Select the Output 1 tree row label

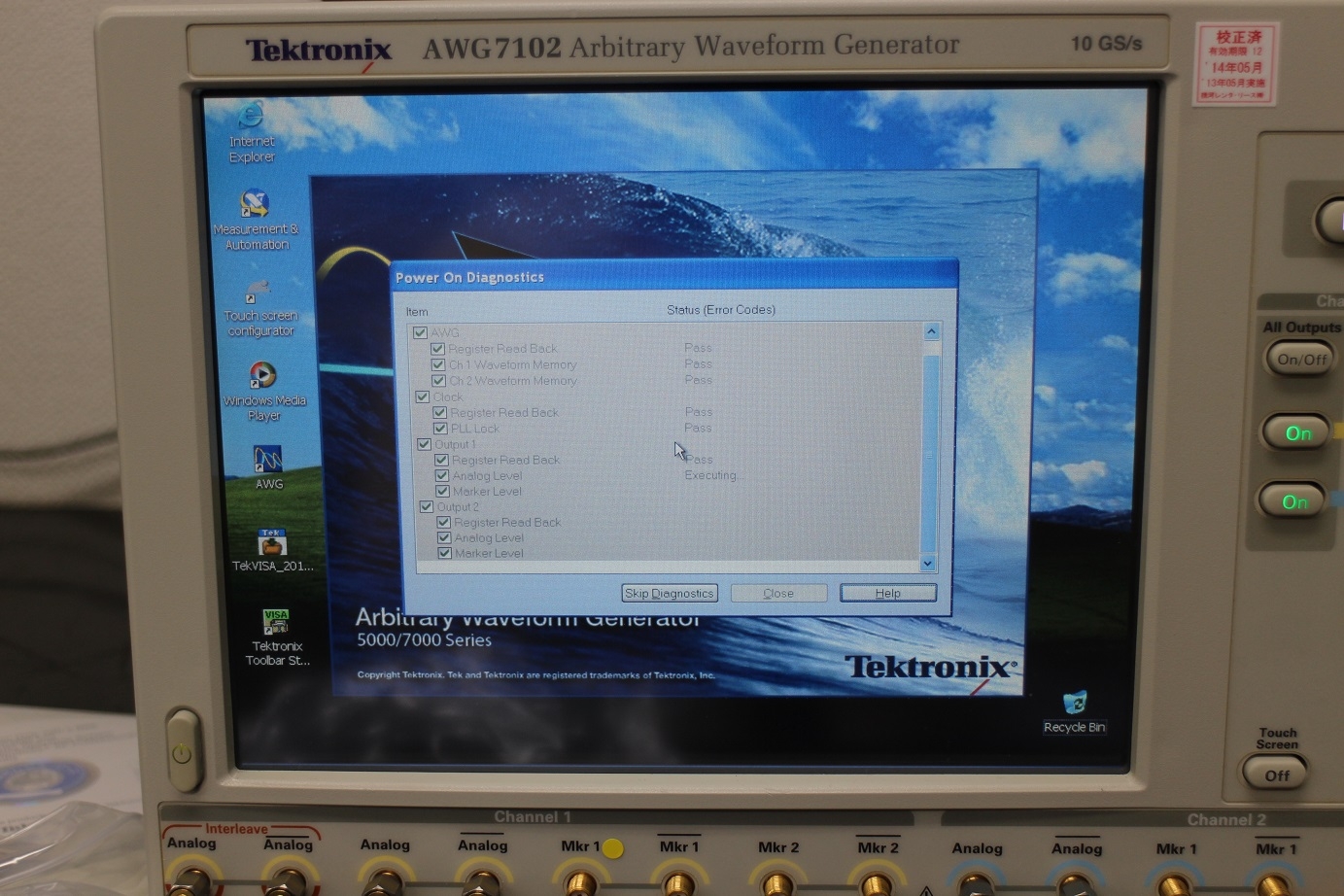pos(455,444)
